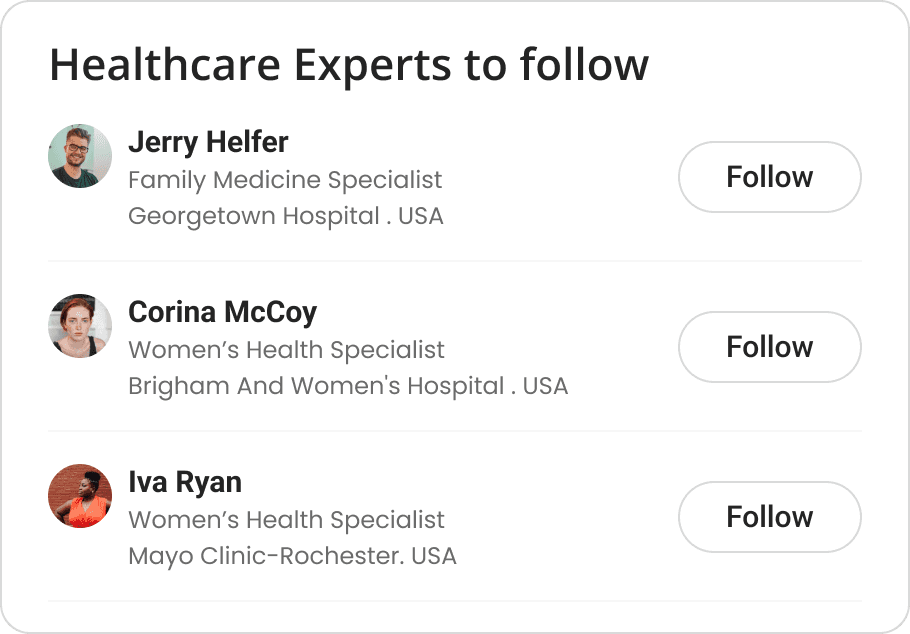This screenshot has width=910, height=634.
Task: Click the Healthcare Experts to follow heading
Action: [x=349, y=66]
